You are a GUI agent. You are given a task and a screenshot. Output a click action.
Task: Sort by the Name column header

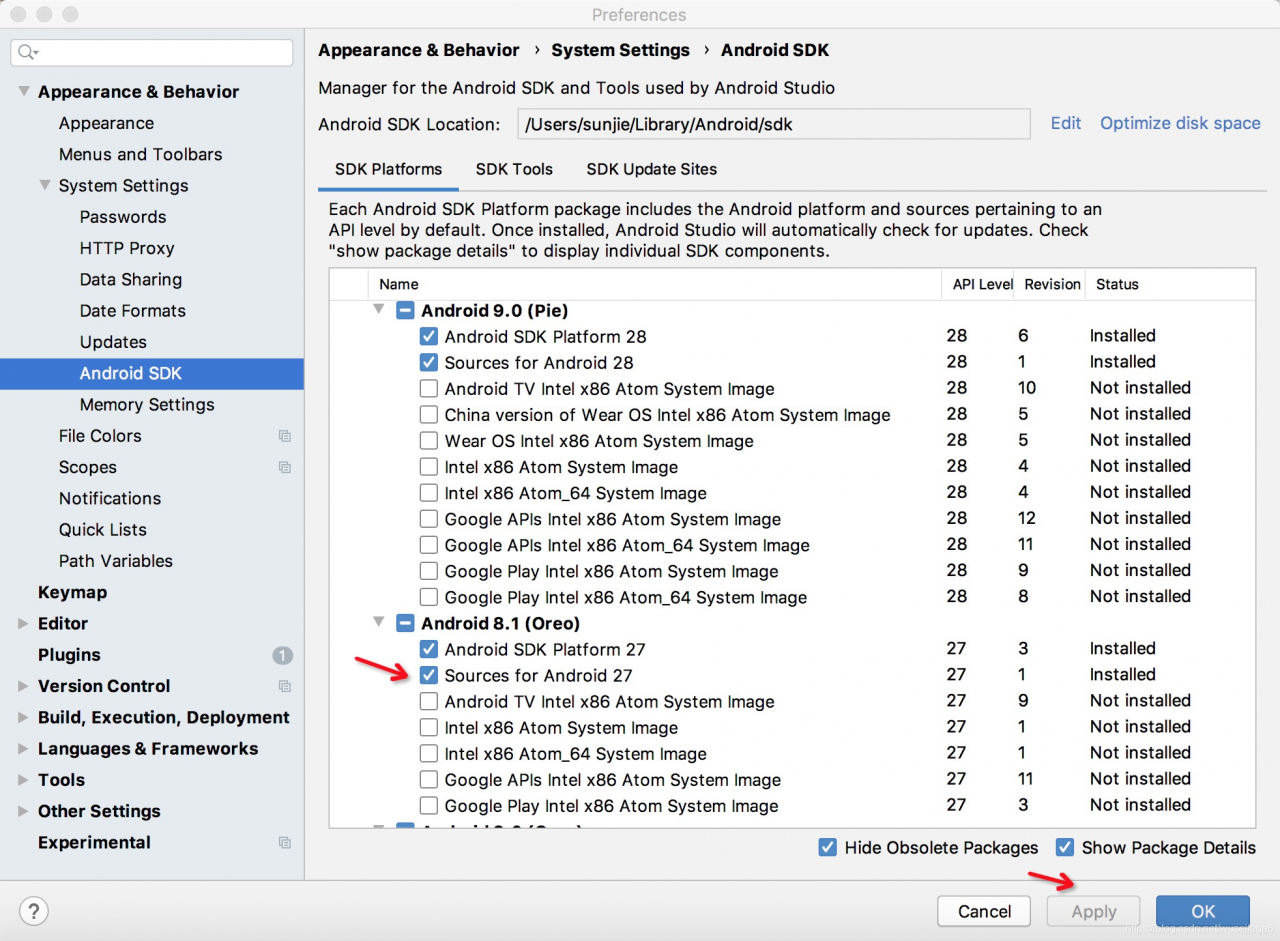[655, 284]
